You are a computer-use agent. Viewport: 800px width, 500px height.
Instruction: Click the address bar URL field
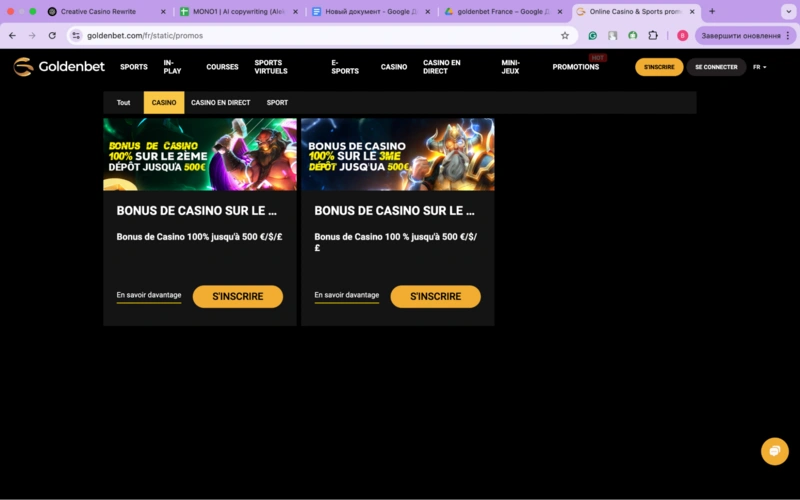coord(321,36)
